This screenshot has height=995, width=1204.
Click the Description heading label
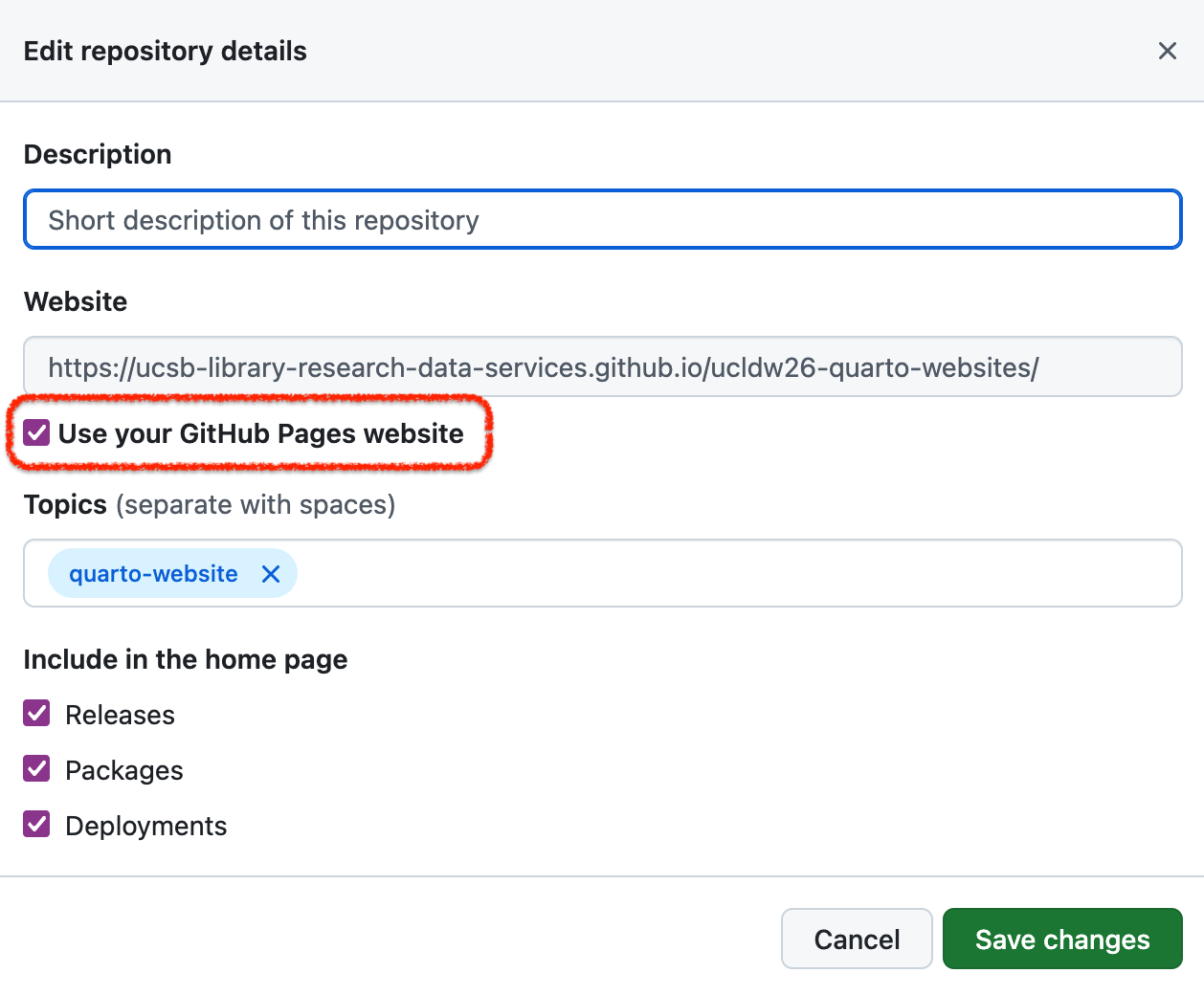coord(98,155)
